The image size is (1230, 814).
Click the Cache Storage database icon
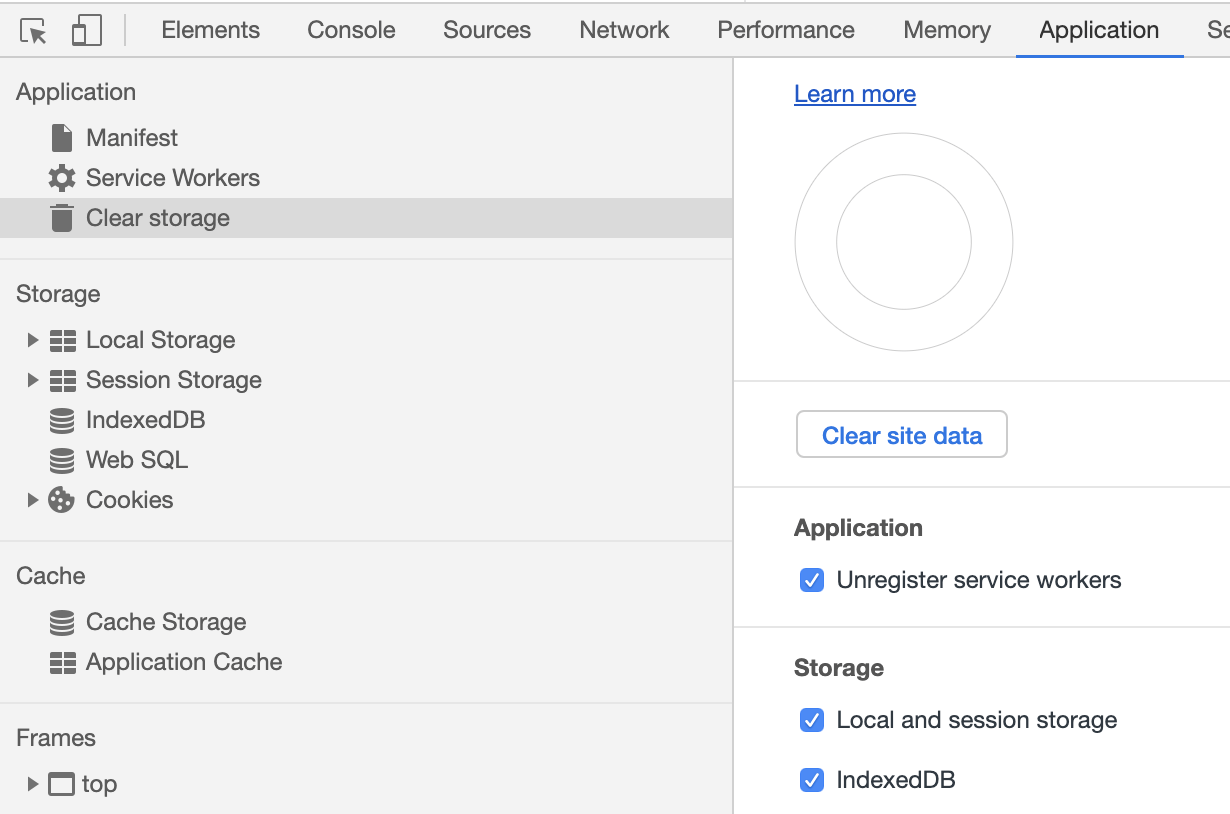pyautogui.click(x=62, y=622)
